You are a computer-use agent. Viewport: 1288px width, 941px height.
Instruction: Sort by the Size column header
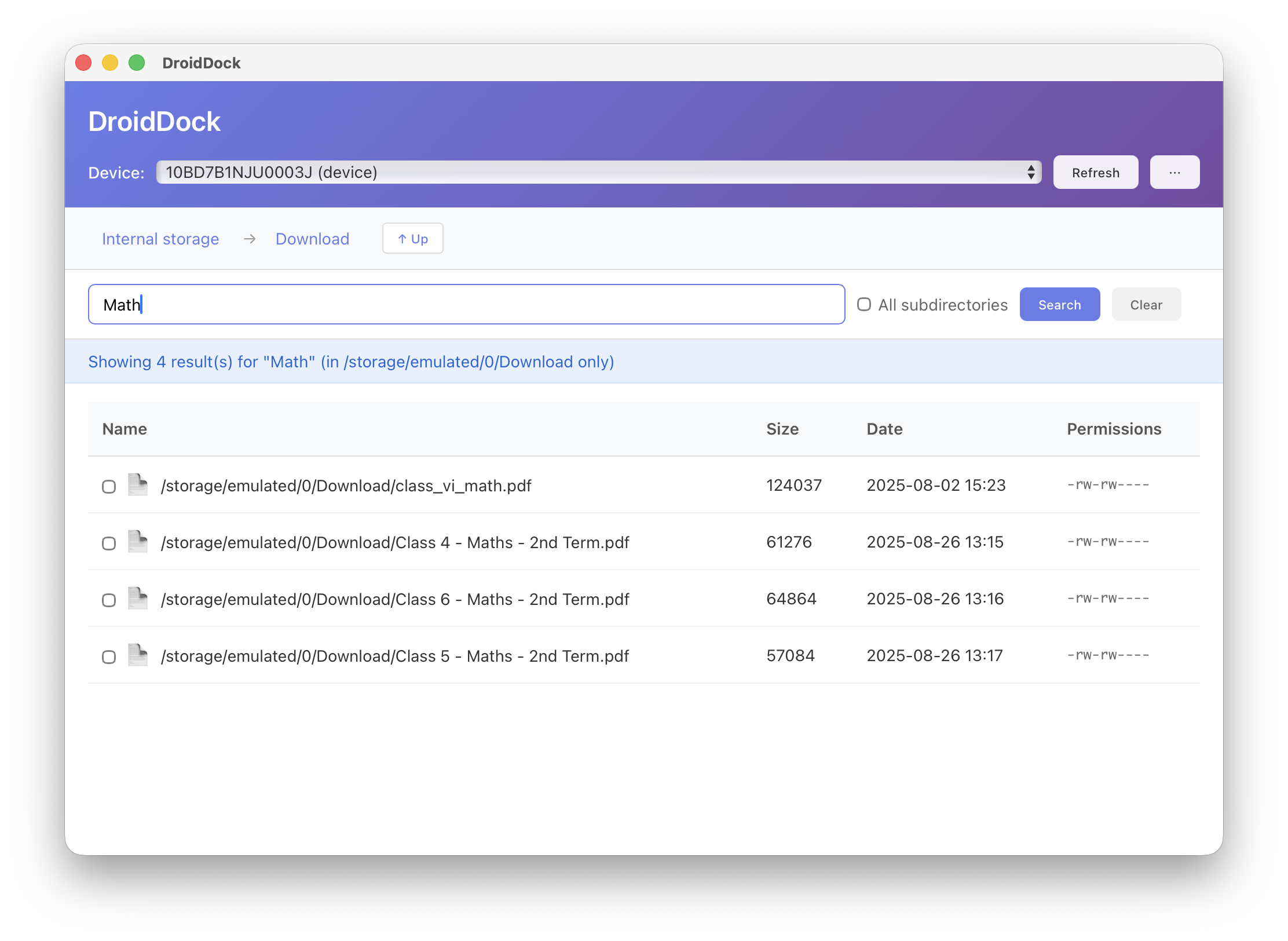pyautogui.click(x=782, y=429)
